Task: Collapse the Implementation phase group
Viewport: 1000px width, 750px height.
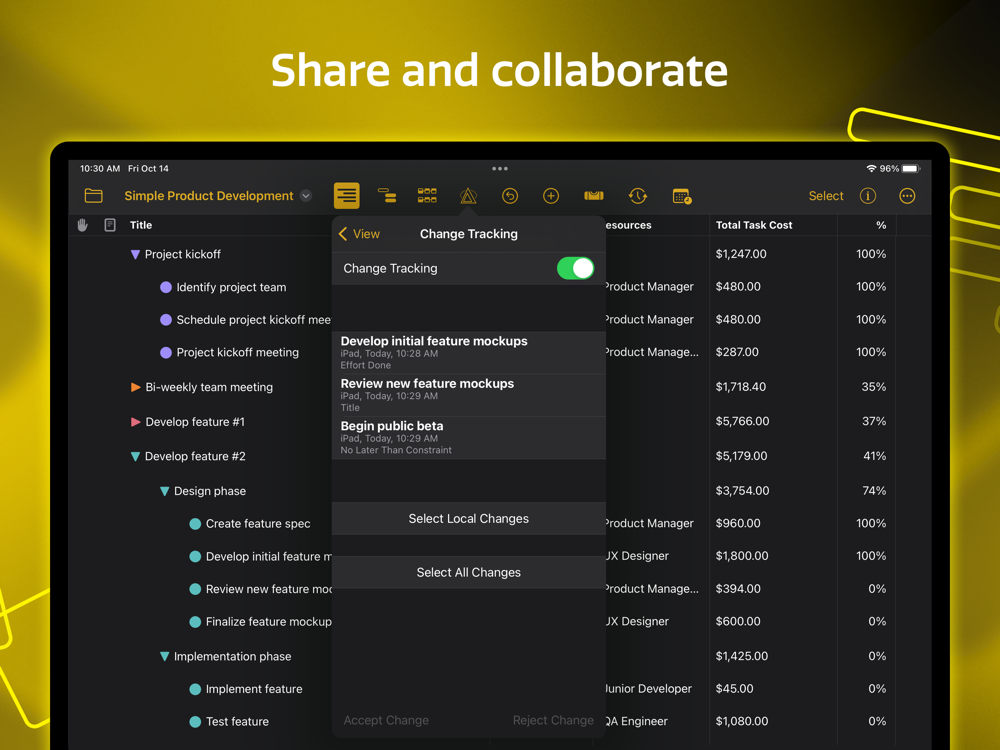Action: pos(165,656)
